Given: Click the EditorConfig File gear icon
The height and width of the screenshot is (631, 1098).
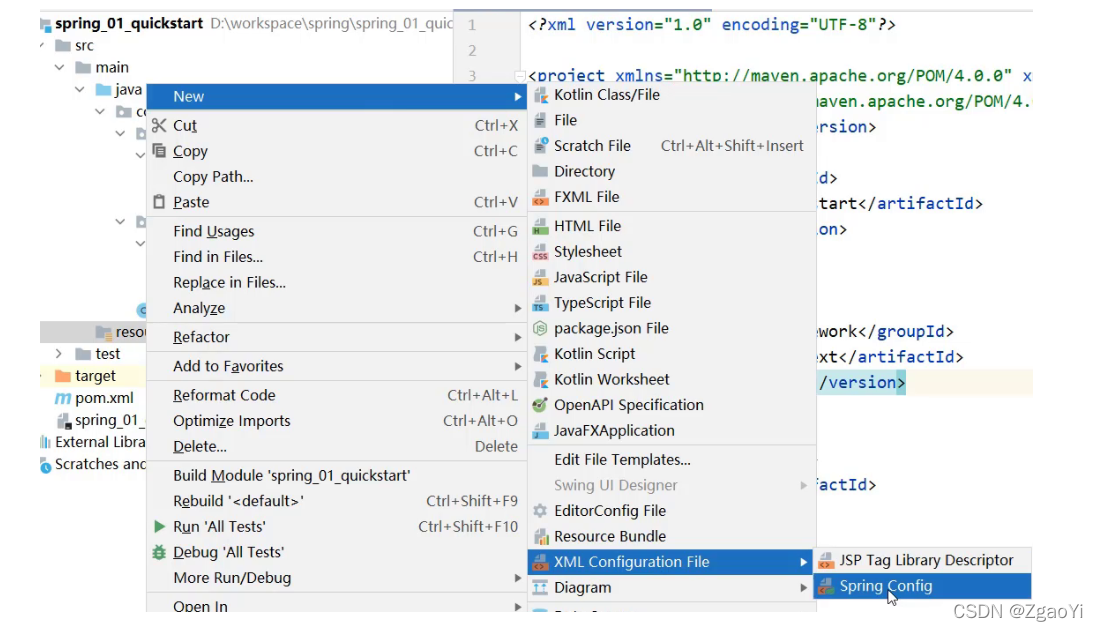Looking at the screenshot, I should click(540, 511).
